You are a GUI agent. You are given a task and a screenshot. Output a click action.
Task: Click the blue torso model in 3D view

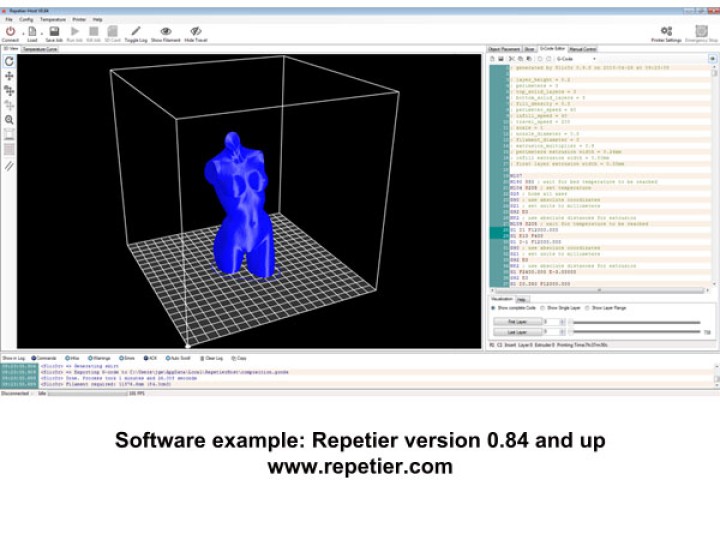(x=239, y=205)
